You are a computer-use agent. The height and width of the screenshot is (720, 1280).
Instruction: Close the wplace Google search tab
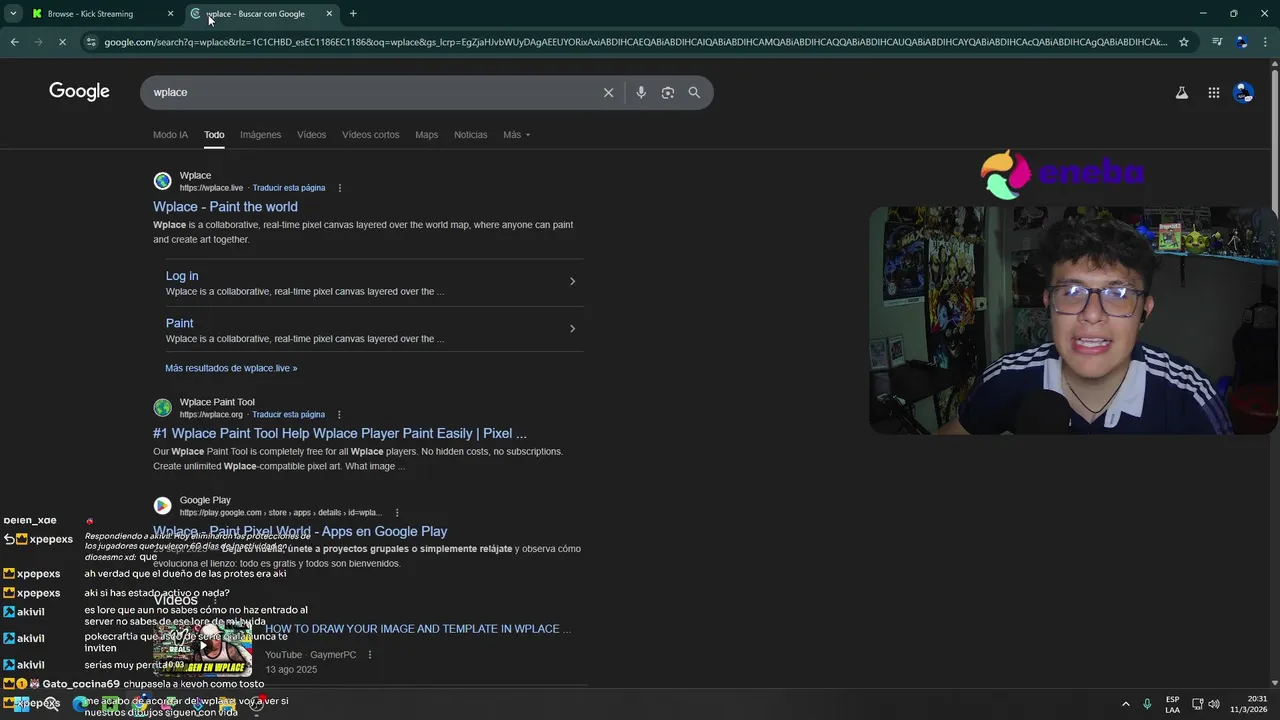pyautogui.click(x=329, y=14)
